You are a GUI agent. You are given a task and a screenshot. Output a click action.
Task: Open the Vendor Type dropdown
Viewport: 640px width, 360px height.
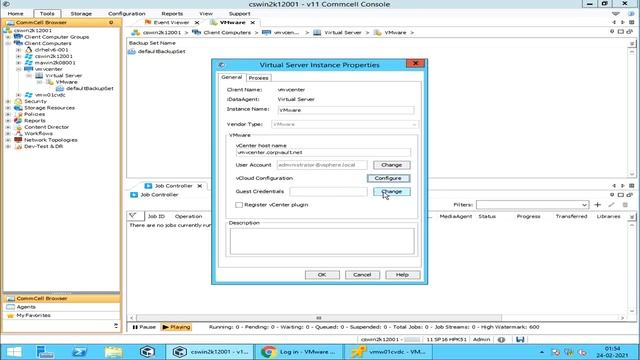coord(345,124)
